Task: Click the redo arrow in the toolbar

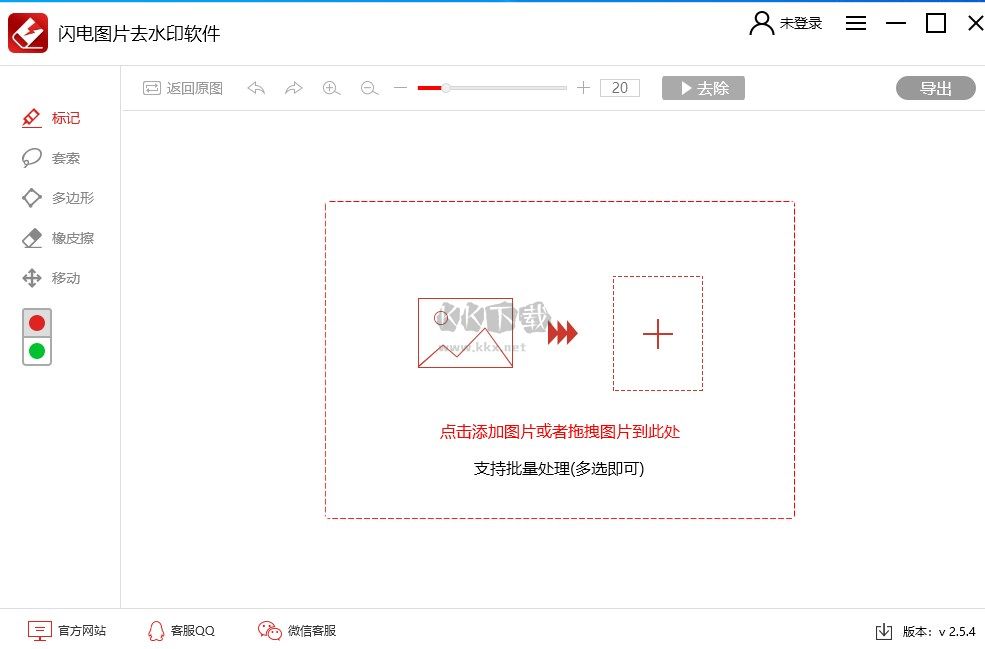Action: click(293, 88)
